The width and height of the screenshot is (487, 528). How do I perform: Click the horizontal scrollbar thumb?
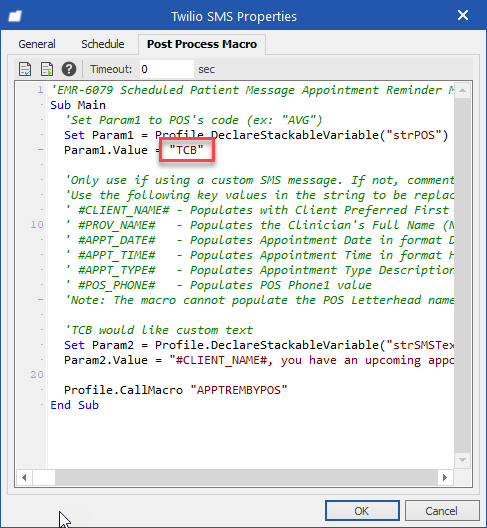click(44, 477)
